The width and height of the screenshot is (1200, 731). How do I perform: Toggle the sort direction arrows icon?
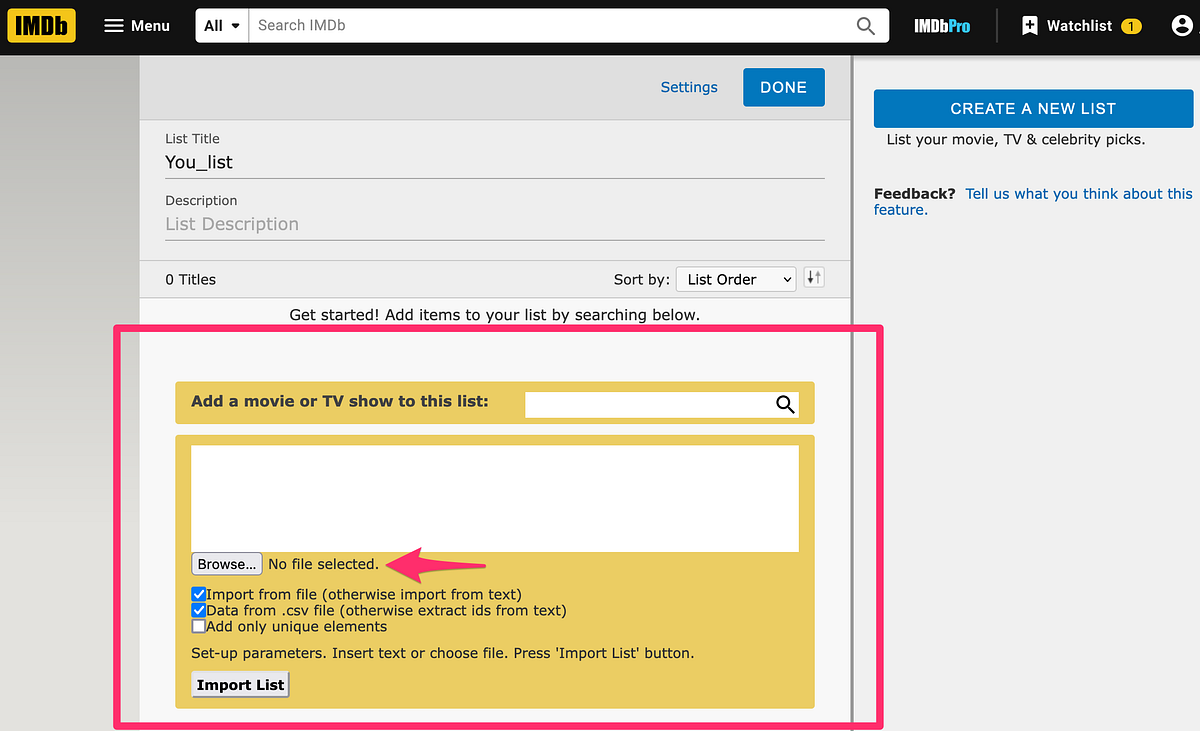point(813,278)
